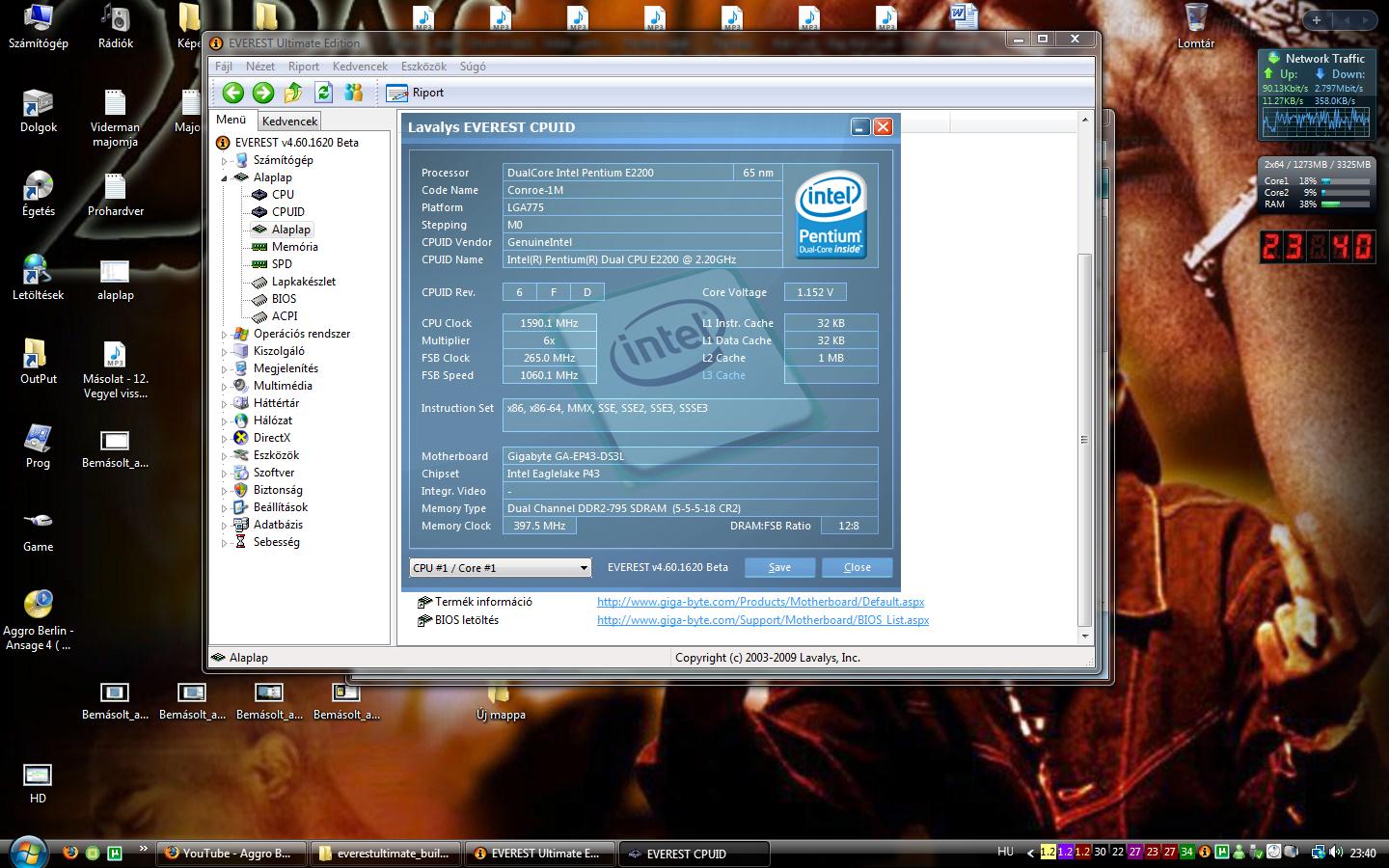The image size is (1389, 868).
Task: Switch to the Kedvencek tab in sidebar
Action: coord(289,122)
